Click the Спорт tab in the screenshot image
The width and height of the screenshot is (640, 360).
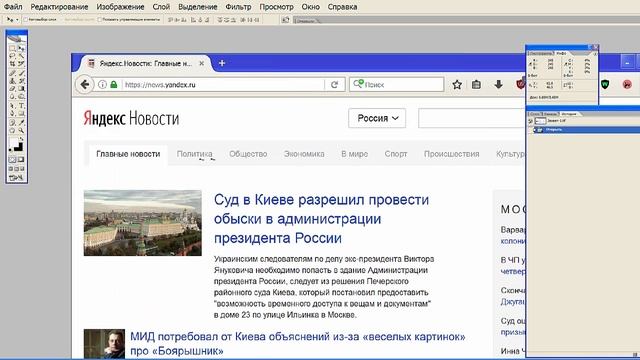coord(396,154)
